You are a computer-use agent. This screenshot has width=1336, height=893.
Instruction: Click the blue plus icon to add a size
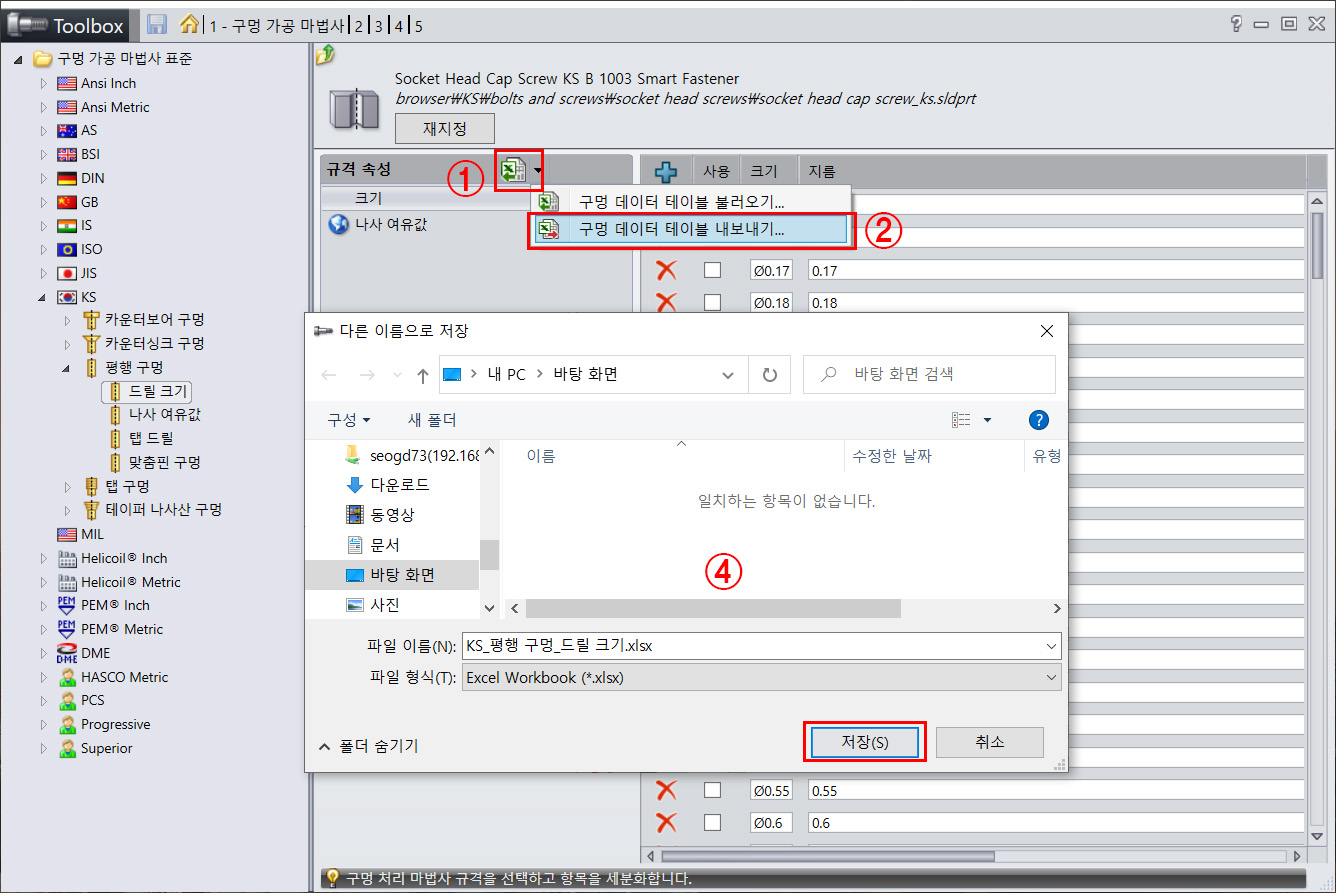click(x=666, y=170)
